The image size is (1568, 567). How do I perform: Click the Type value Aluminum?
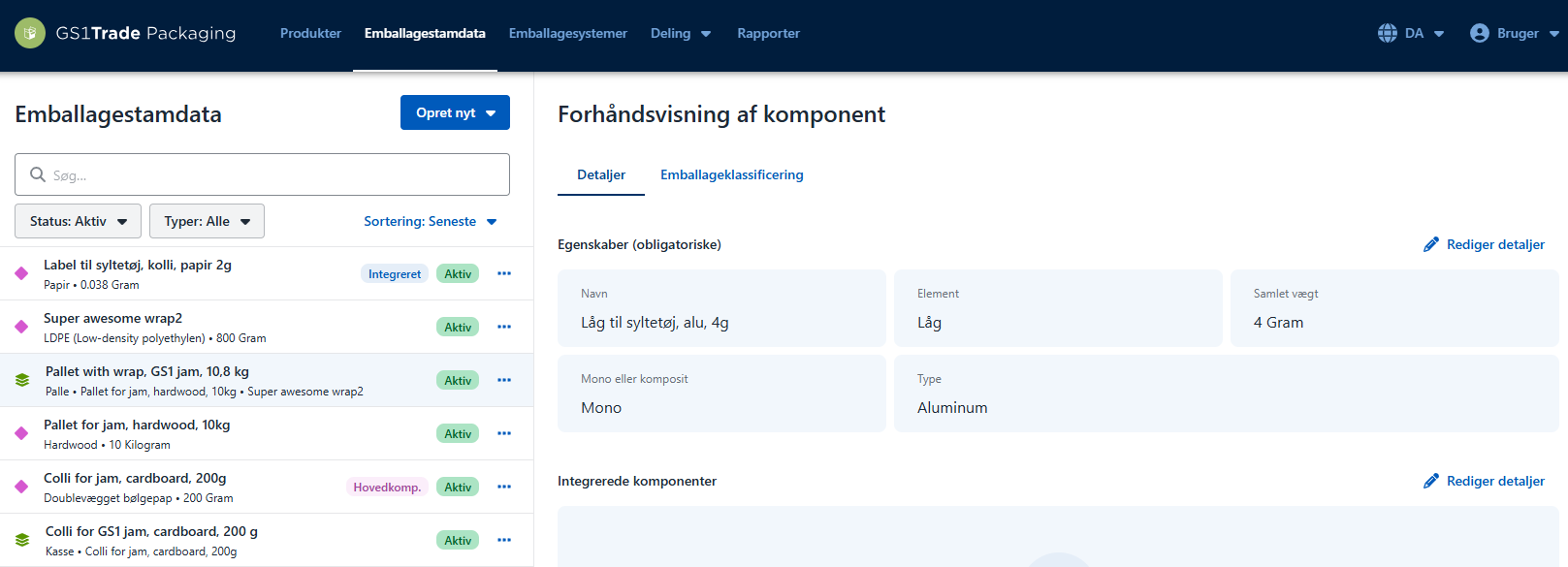tap(952, 408)
